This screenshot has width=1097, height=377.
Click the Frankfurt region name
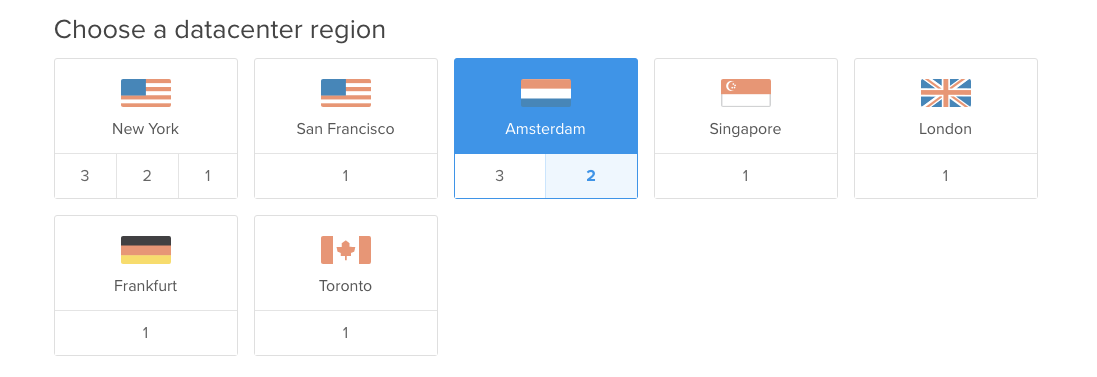(146, 286)
